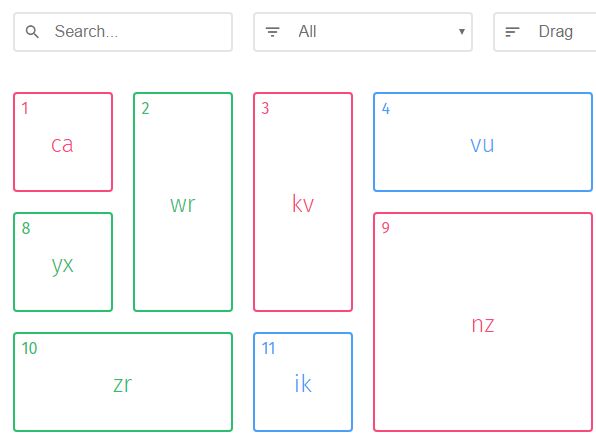
Task: Click the sort lines icon beside Drag
Action: tap(512, 32)
